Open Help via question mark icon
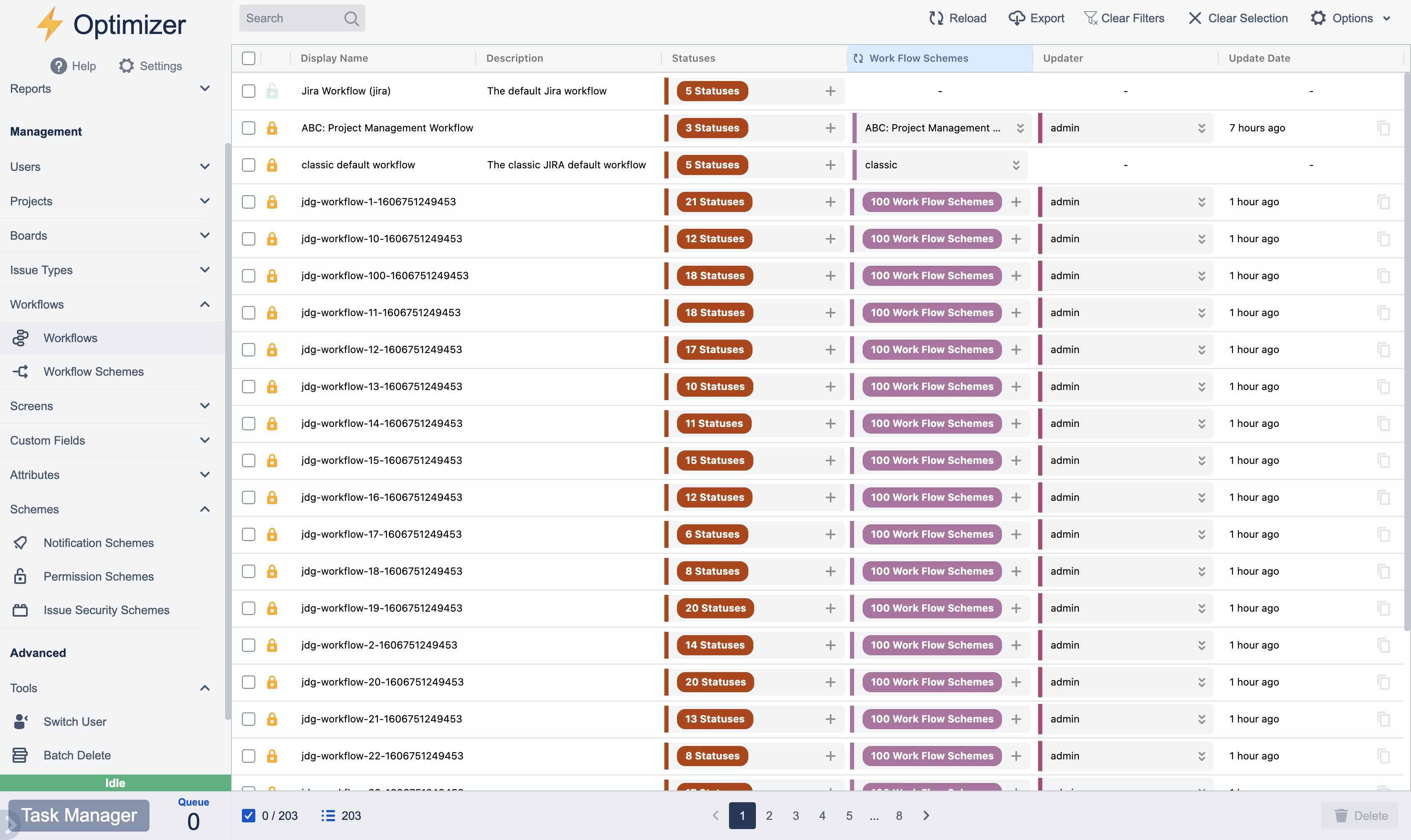1411x840 pixels. tap(58, 66)
